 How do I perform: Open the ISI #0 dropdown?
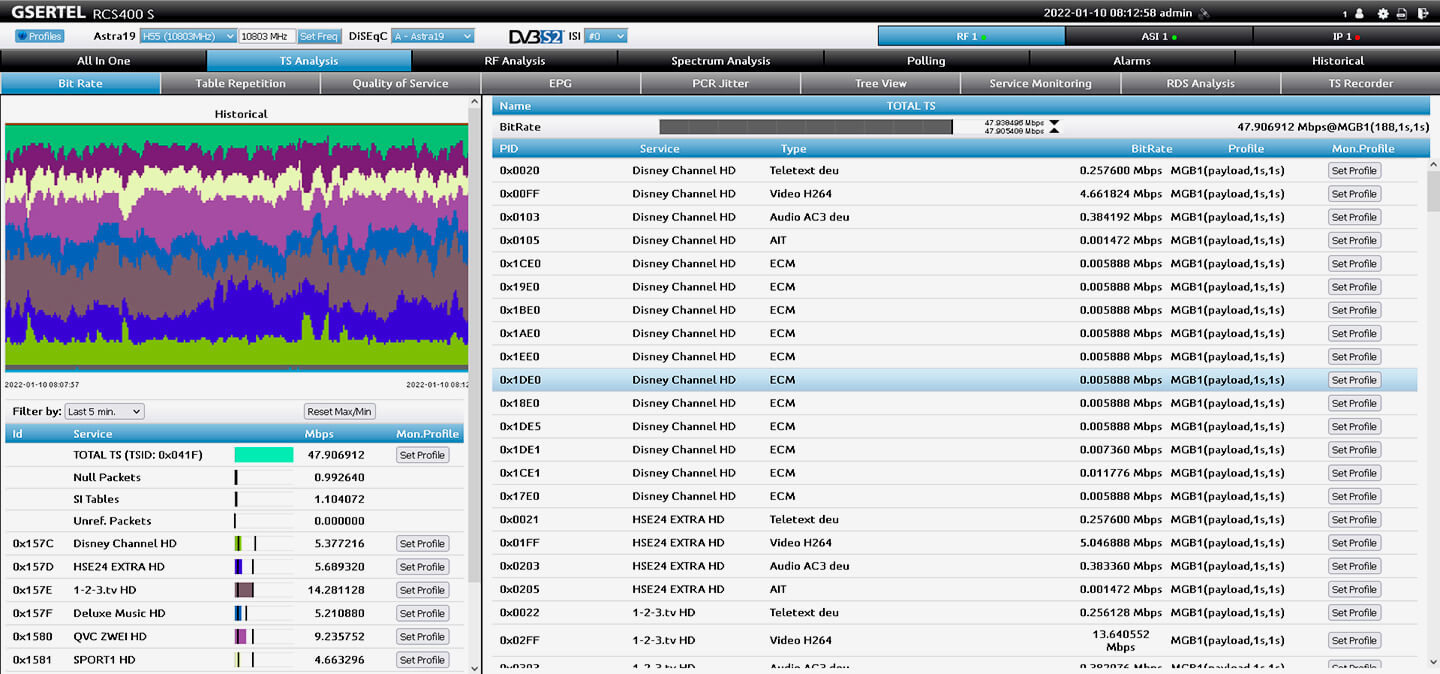point(606,36)
